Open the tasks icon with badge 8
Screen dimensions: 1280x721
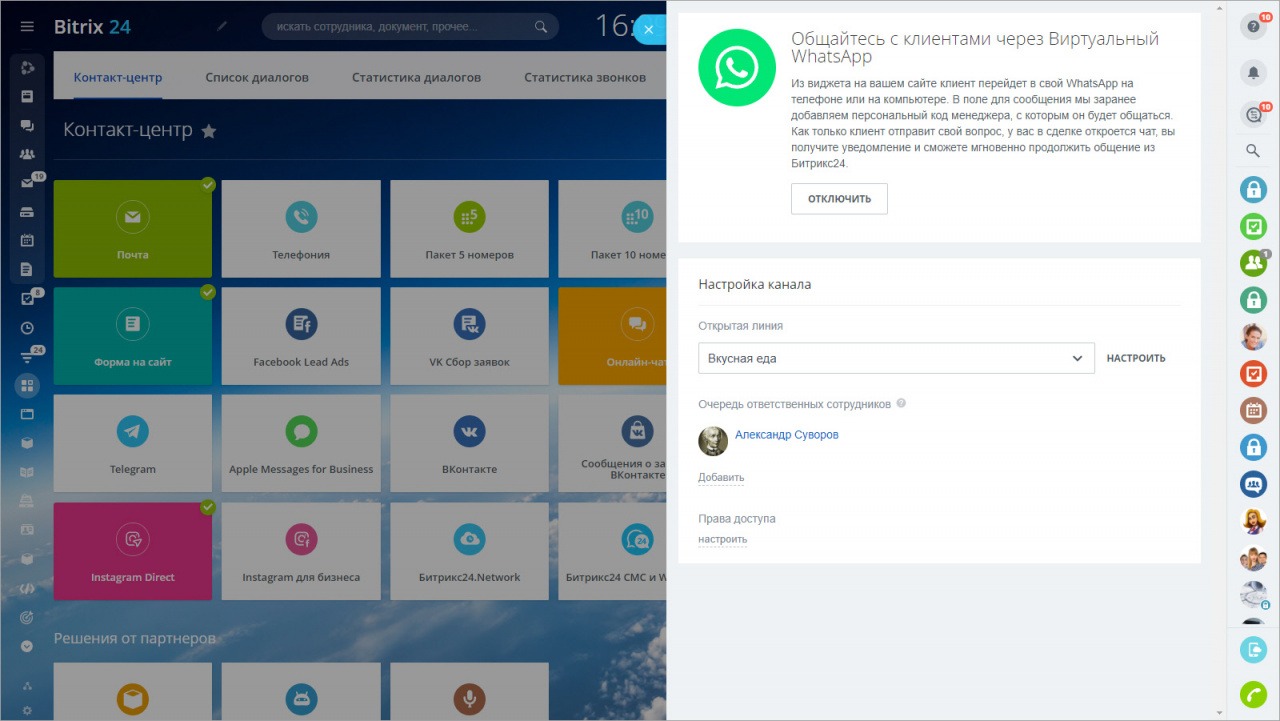(27, 298)
